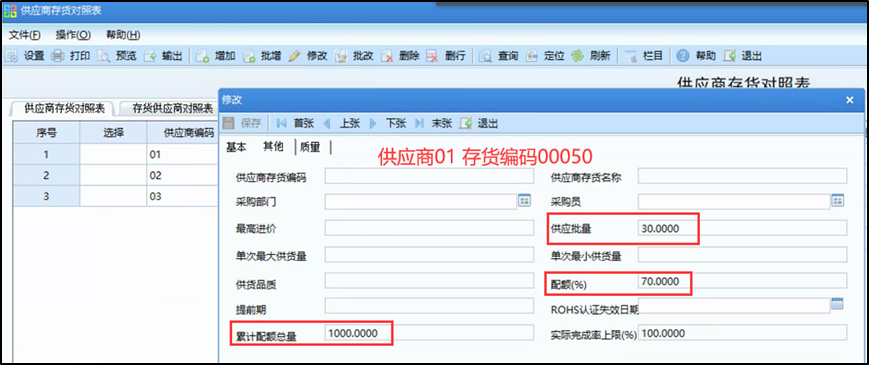
Task: Click the 单次最小供货量 input field
Action: [743, 254]
